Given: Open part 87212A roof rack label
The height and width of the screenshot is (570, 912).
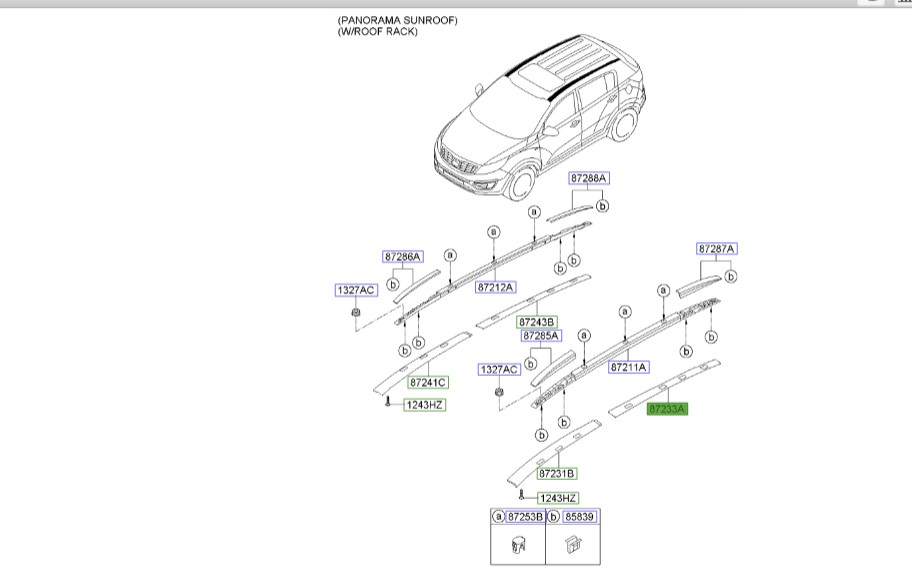Looking at the screenshot, I should 495,287.
